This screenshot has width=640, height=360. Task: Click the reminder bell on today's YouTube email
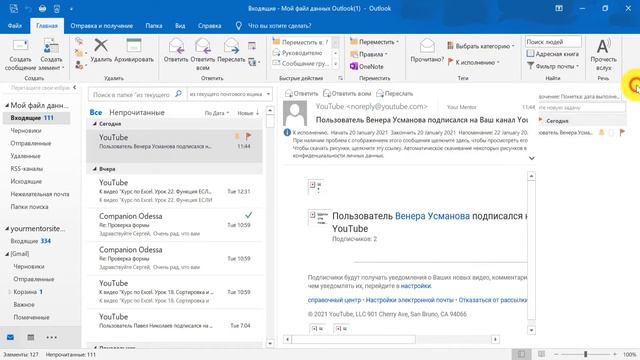point(237,136)
